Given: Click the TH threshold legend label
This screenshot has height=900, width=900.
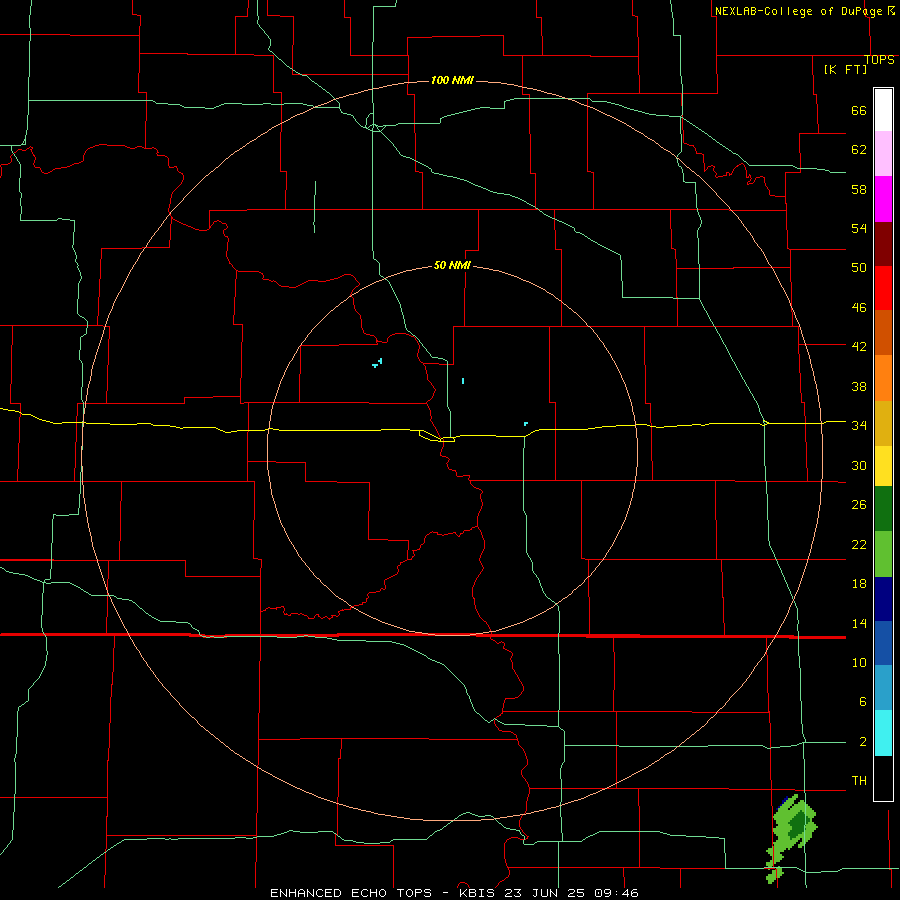Looking at the screenshot, I should pyautogui.click(x=859, y=781).
